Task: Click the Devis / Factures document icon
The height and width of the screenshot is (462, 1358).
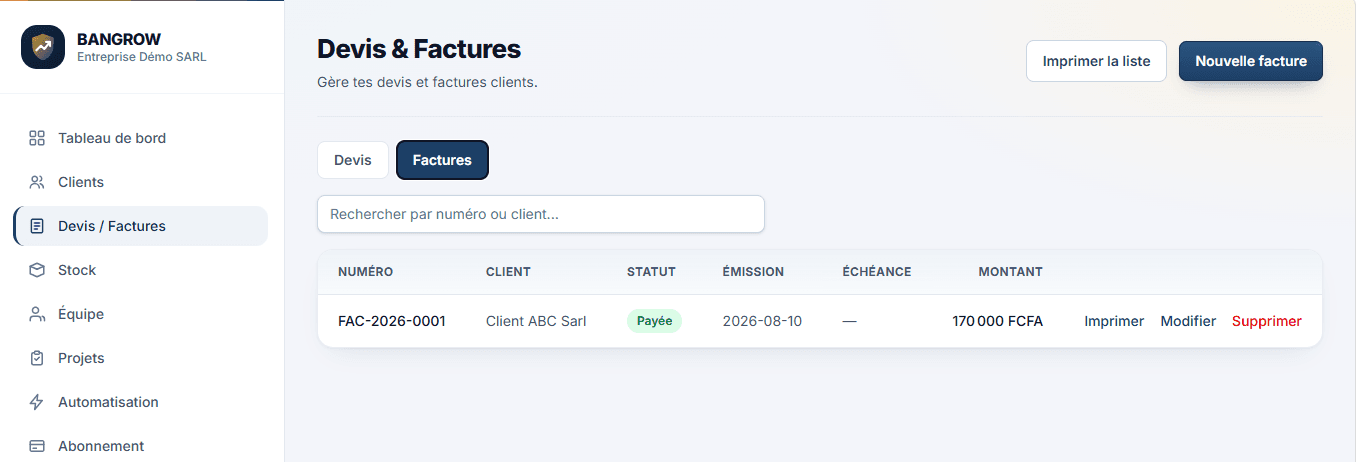Action: [x=37, y=226]
